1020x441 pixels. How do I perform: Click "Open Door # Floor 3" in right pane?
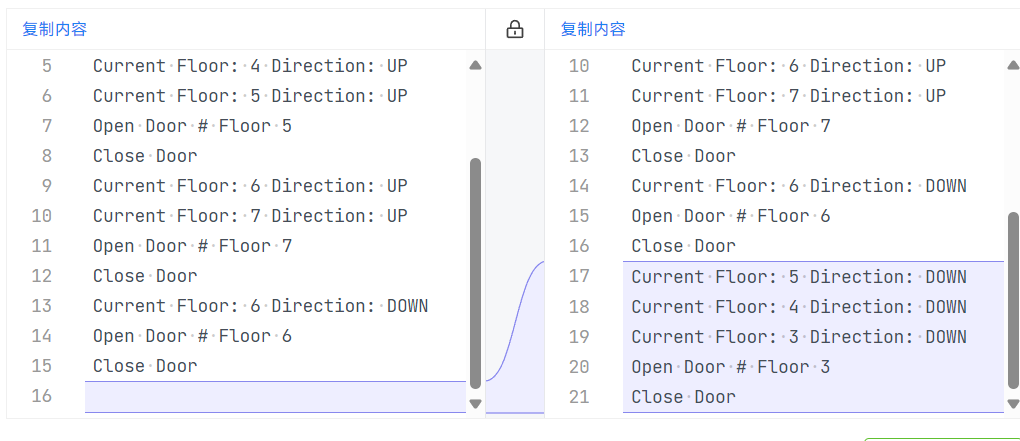[x=730, y=367]
